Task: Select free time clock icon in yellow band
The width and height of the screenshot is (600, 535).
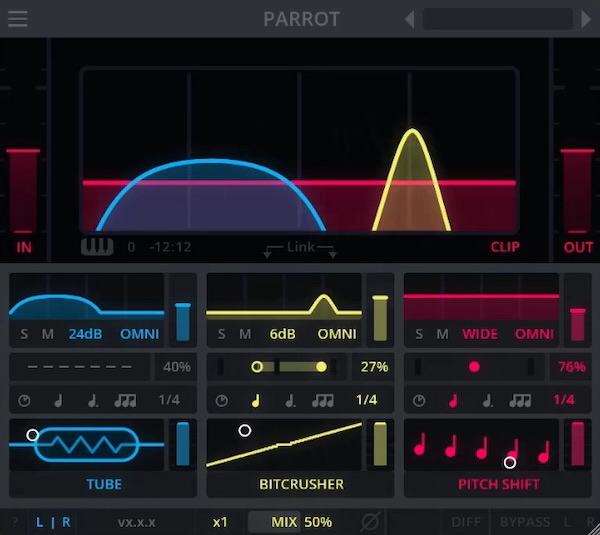Action: [x=222, y=401]
